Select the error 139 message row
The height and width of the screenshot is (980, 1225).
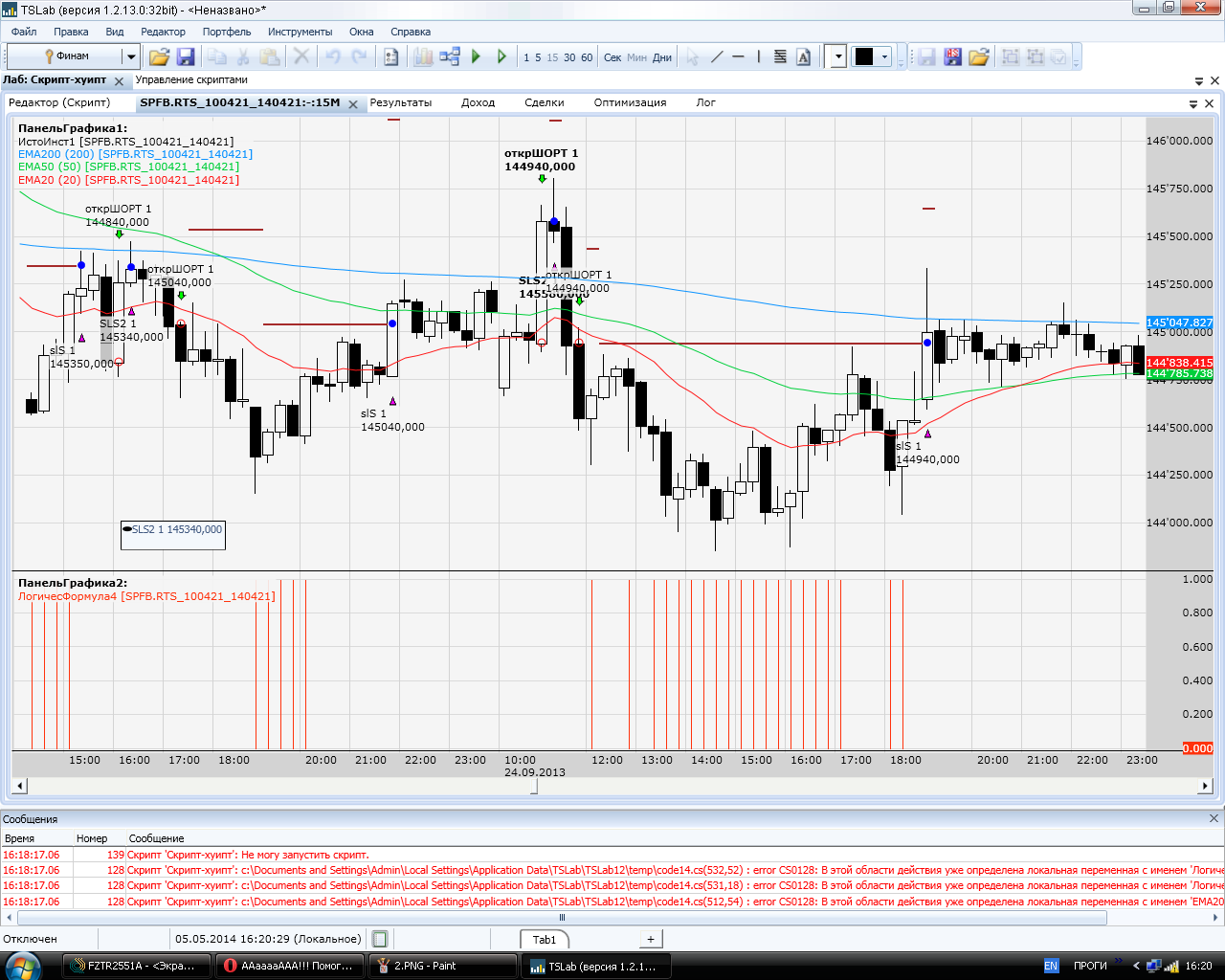[x=612, y=855]
